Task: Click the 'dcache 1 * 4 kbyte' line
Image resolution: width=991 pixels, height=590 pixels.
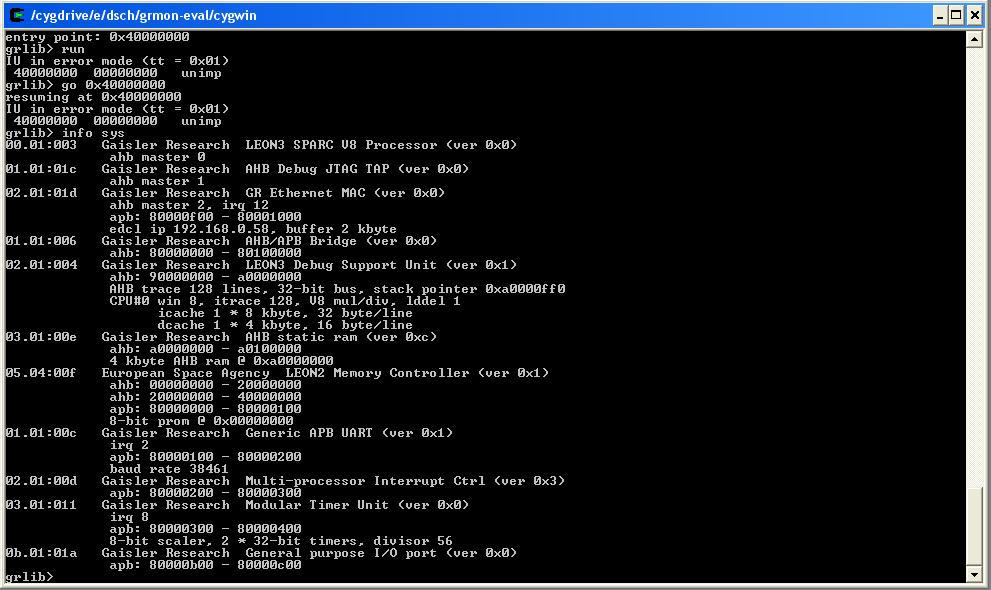Action: point(285,325)
